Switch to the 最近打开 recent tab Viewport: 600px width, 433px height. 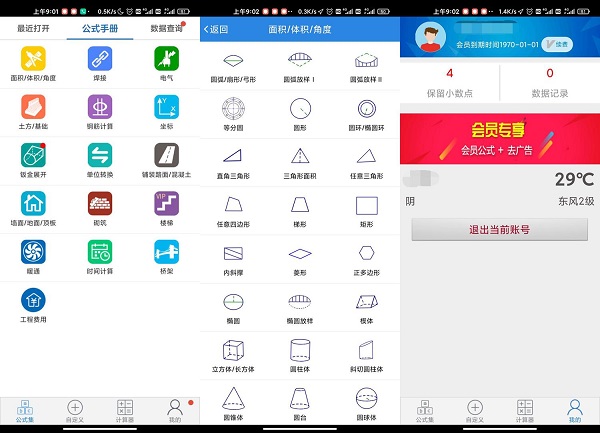point(33,28)
